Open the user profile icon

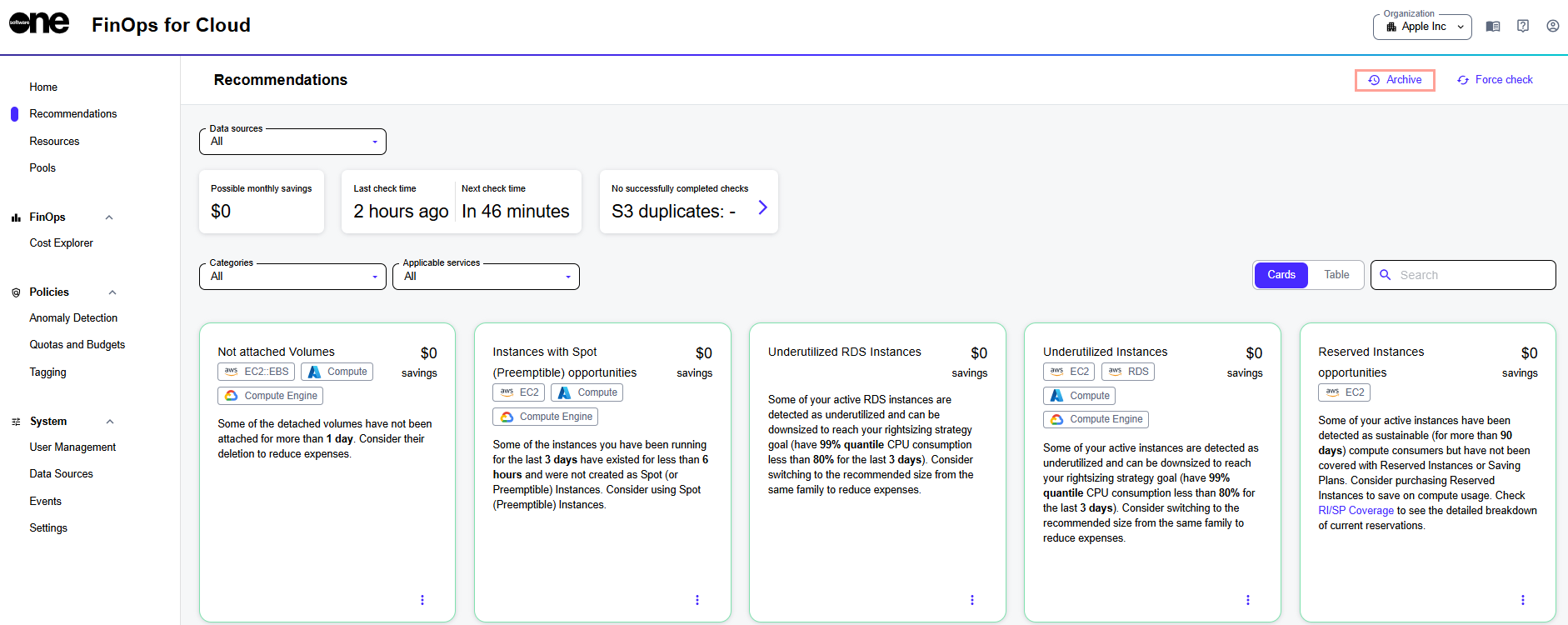(x=1553, y=27)
